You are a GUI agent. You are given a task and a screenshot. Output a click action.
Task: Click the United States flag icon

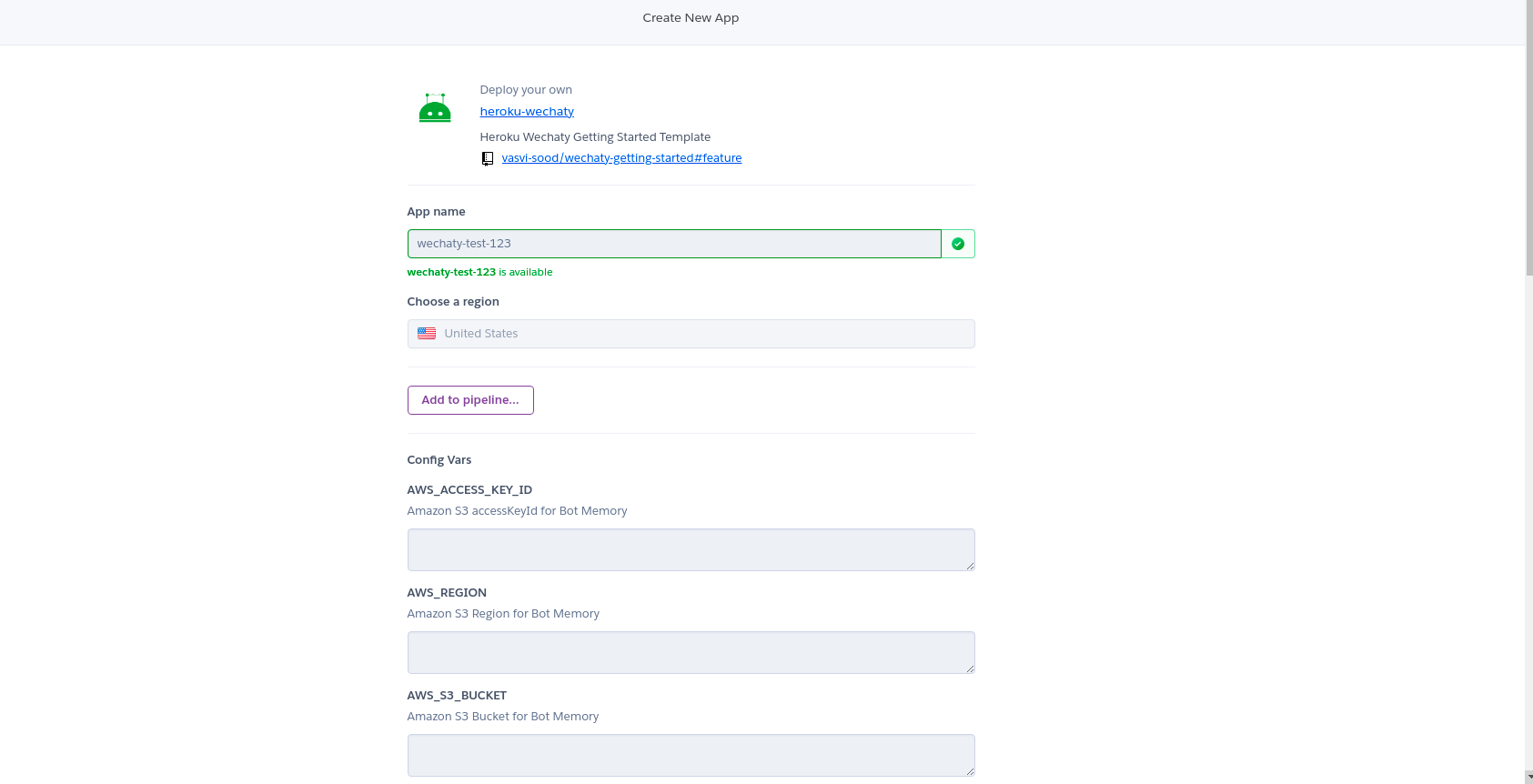[x=427, y=334]
